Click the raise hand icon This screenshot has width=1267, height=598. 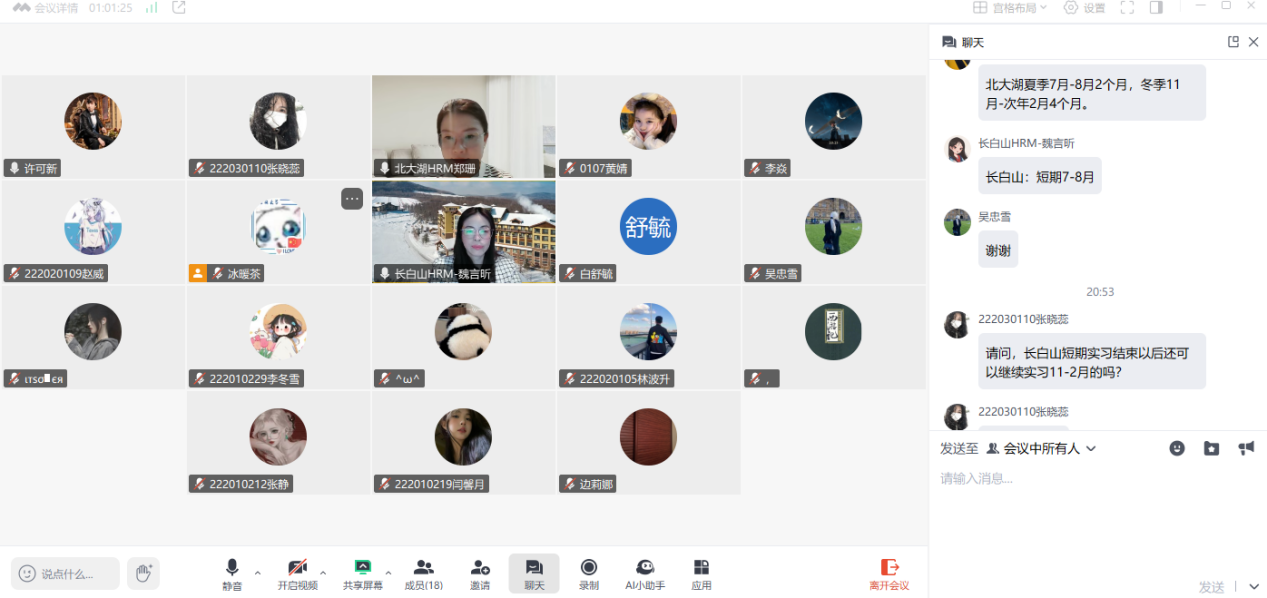pyautogui.click(x=143, y=573)
